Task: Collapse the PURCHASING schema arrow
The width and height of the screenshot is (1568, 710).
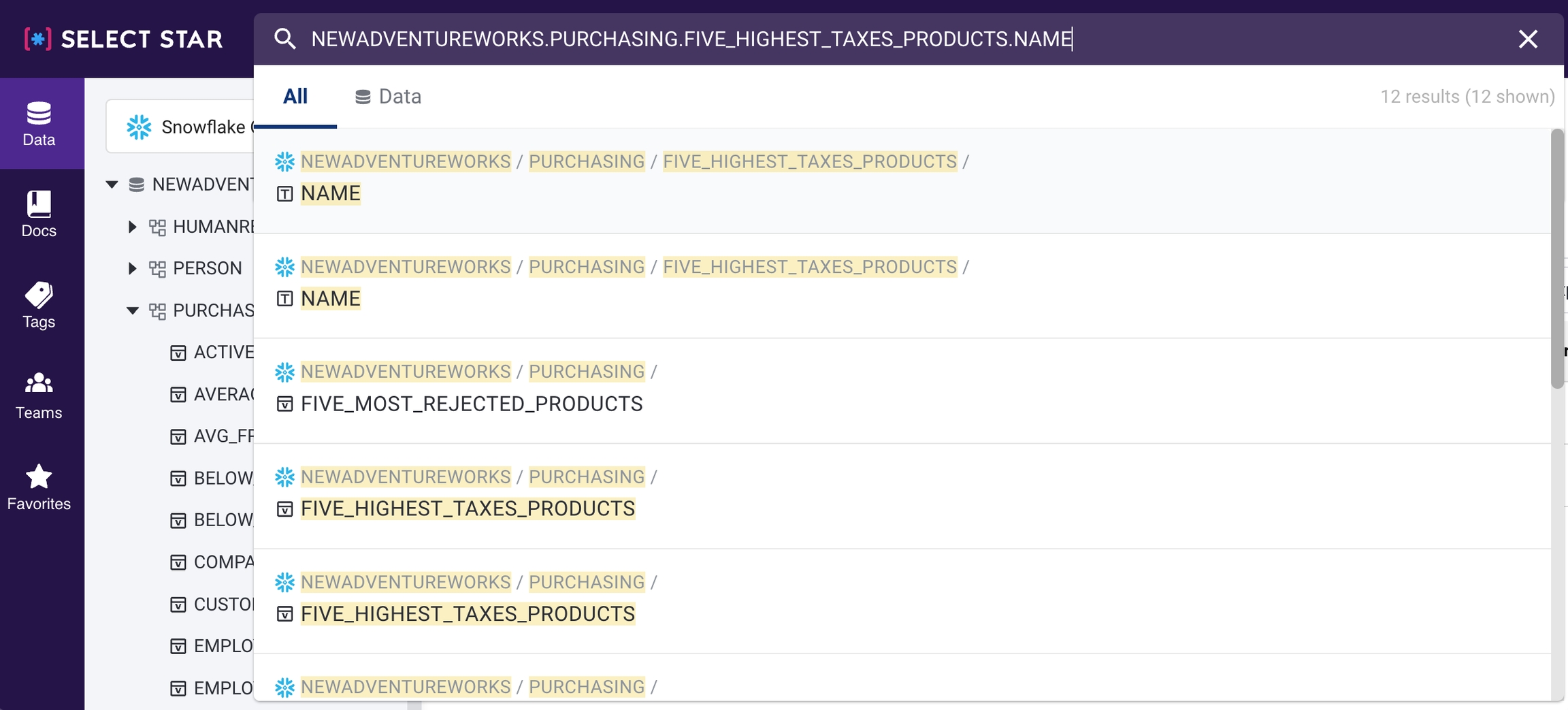Action: (x=133, y=310)
